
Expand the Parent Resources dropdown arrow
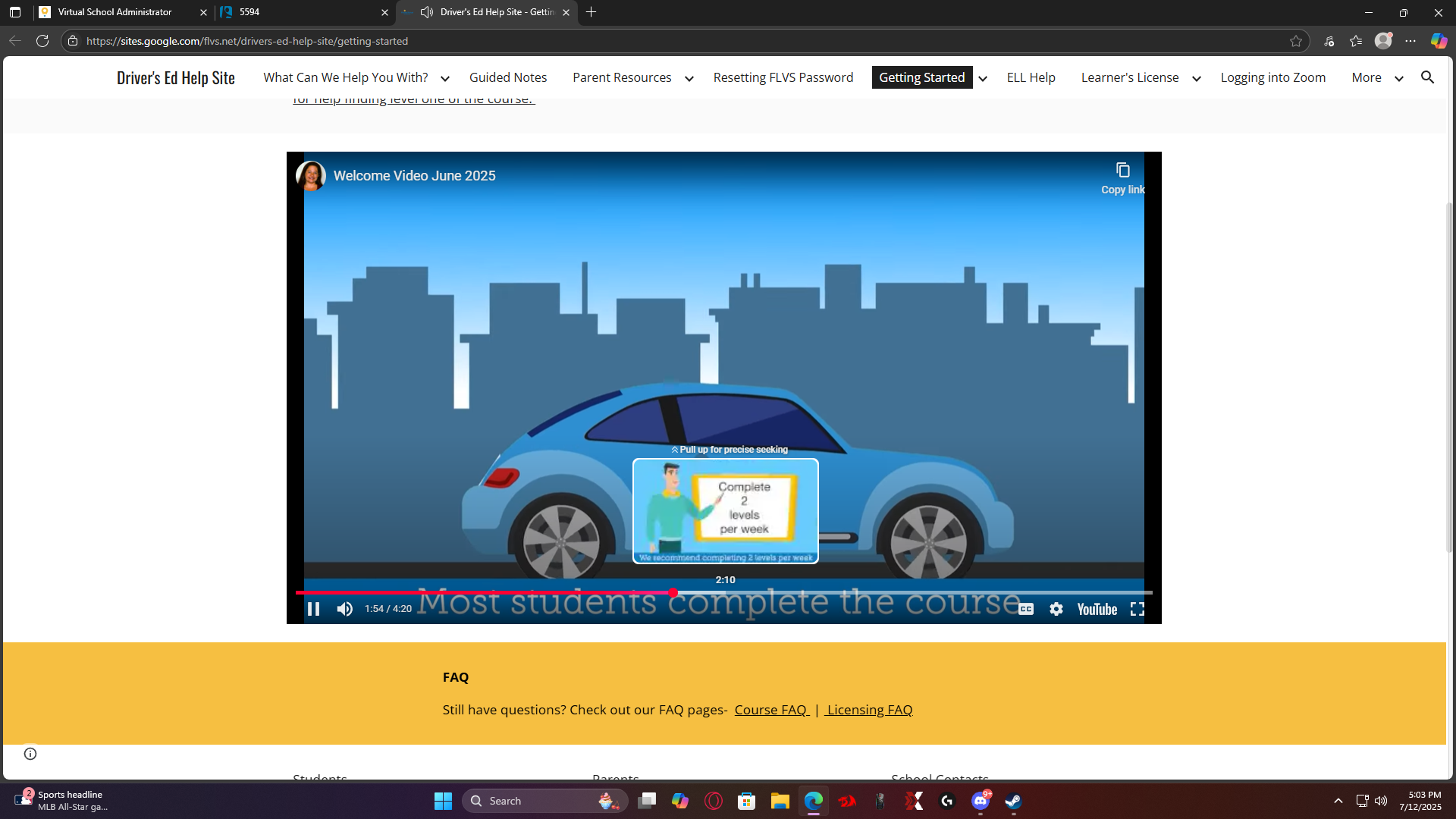689,78
